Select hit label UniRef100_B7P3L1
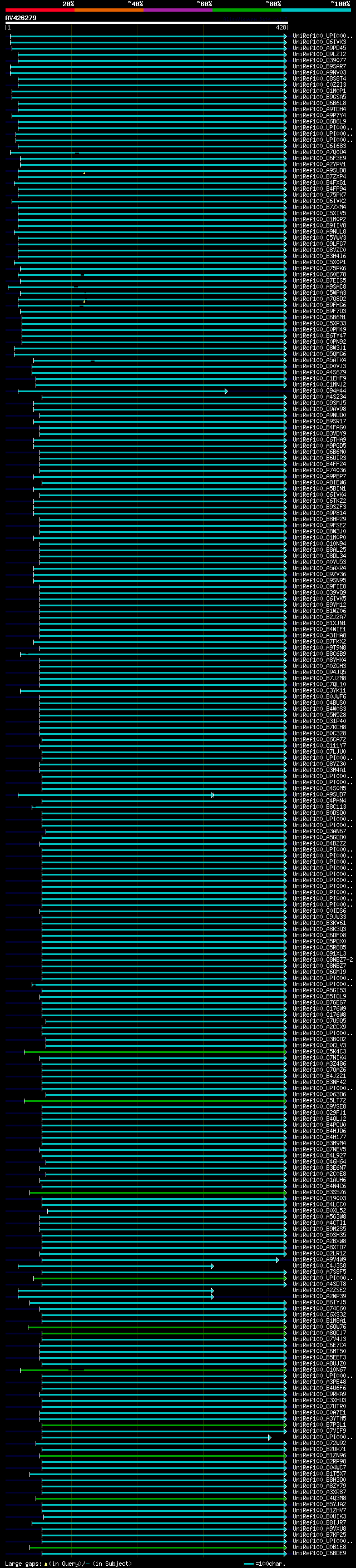Image resolution: width=356 pixels, height=1568 pixels. (319, 1425)
